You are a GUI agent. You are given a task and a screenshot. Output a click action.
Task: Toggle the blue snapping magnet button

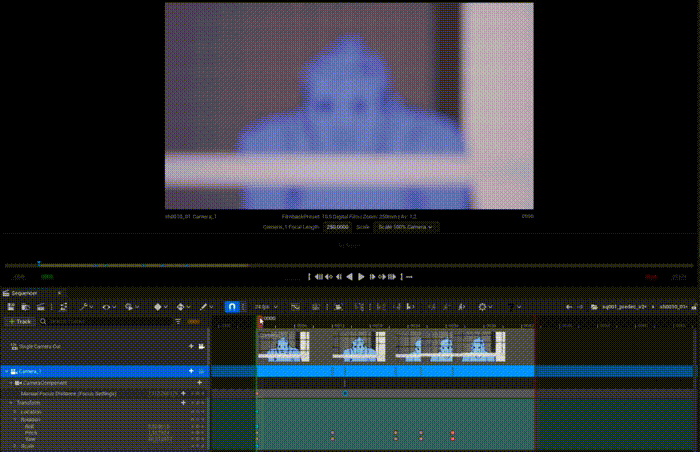pyautogui.click(x=232, y=307)
